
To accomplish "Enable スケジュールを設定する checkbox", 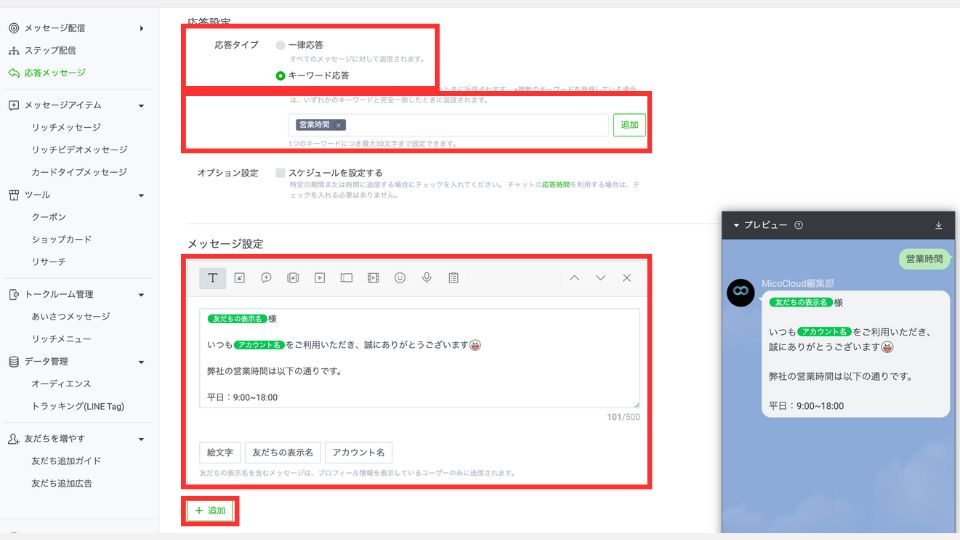I will pos(280,173).
